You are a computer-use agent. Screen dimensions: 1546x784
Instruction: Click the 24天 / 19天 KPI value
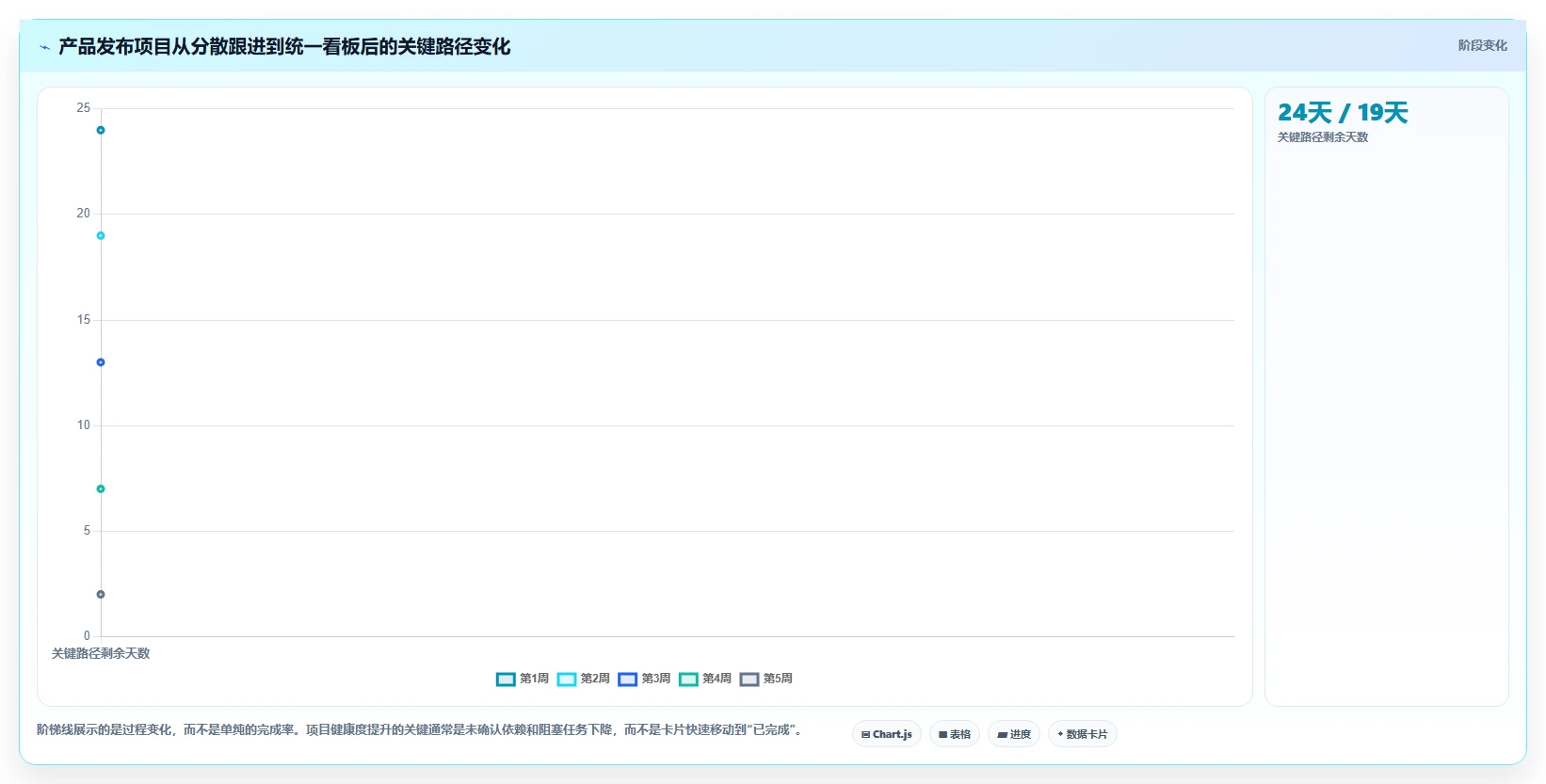(x=1343, y=113)
